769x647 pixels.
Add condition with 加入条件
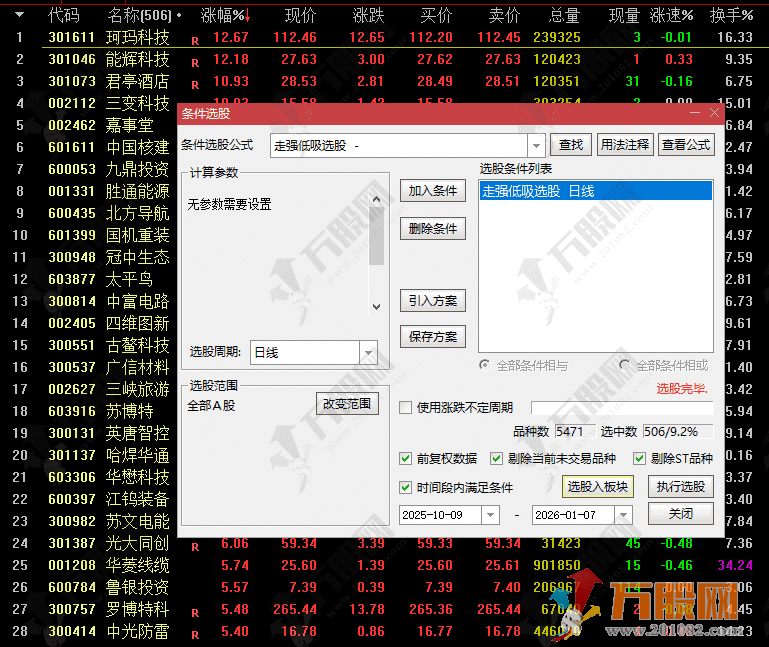(x=433, y=190)
